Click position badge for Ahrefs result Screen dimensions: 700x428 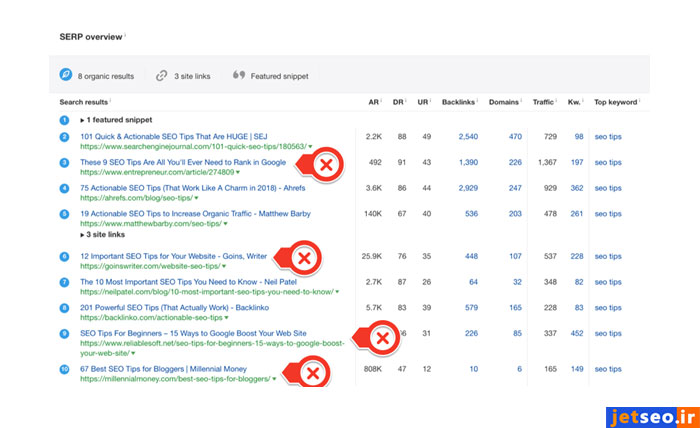[64, 188]
